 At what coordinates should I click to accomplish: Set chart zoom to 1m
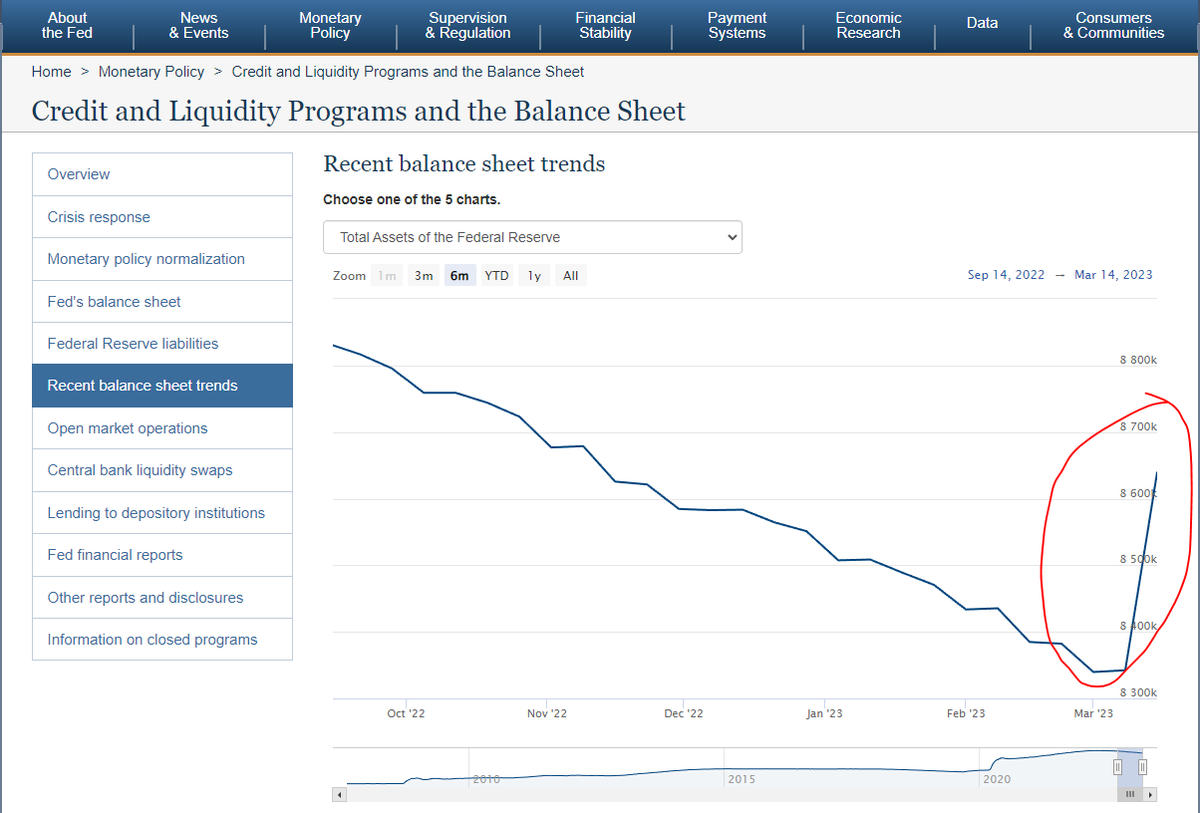coord(387,276)
